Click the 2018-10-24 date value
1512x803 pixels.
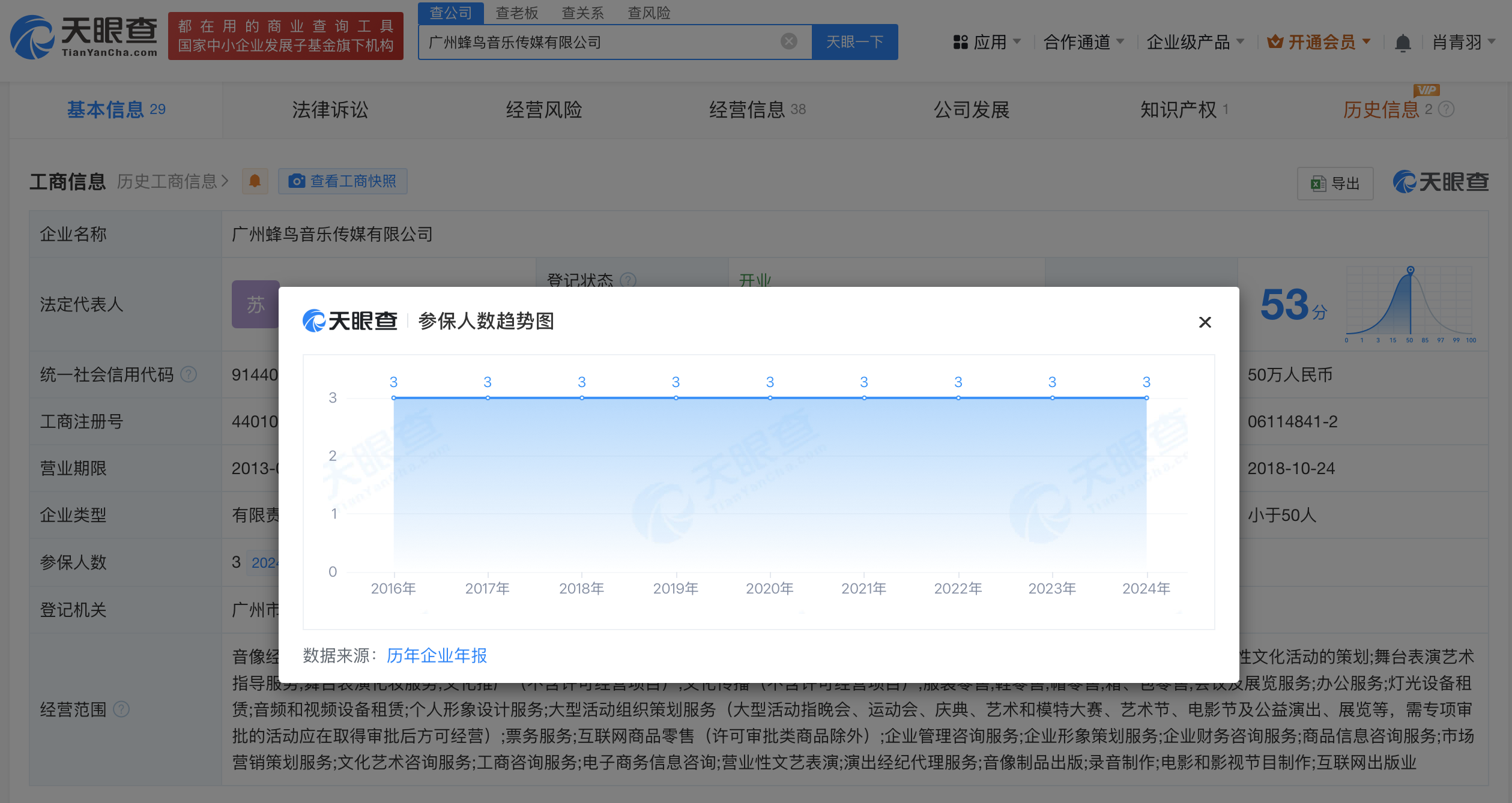pos(1291,468)
